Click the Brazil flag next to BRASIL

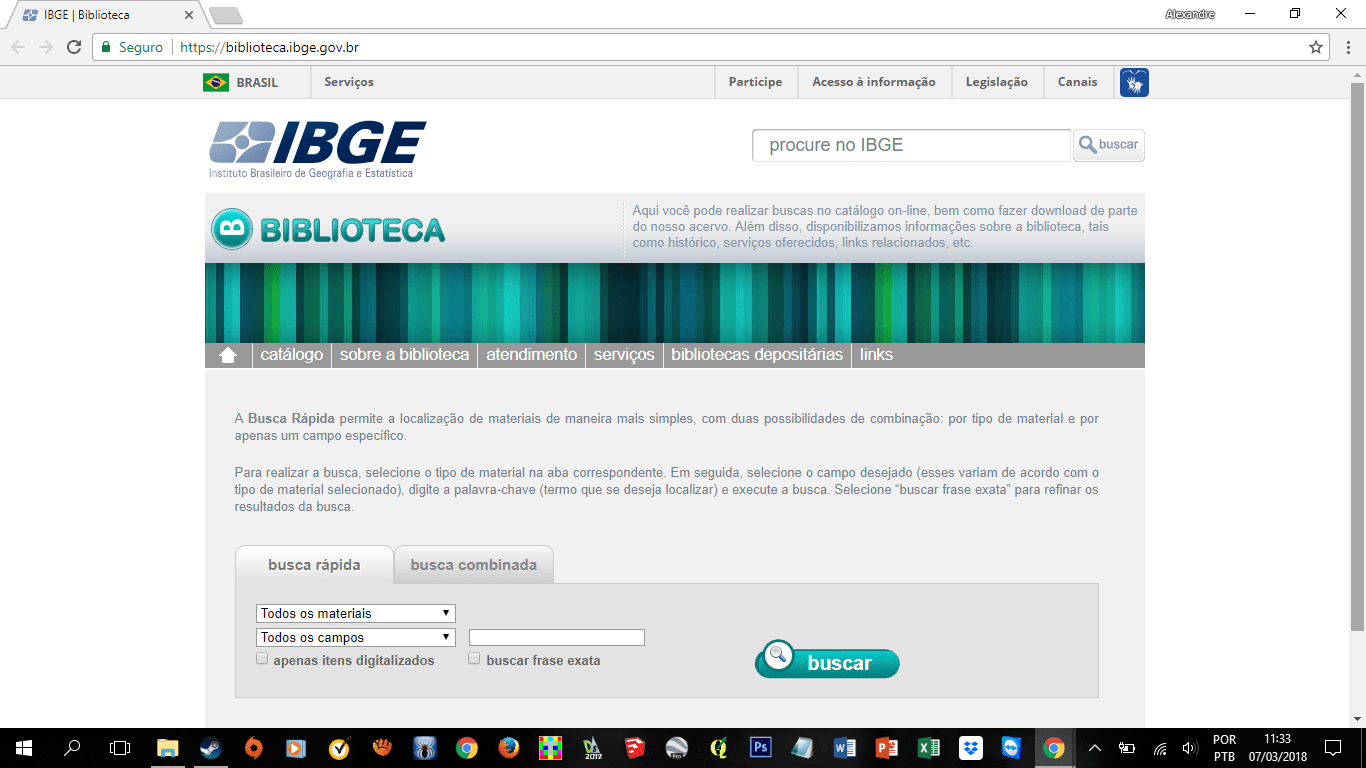(218, 82)
